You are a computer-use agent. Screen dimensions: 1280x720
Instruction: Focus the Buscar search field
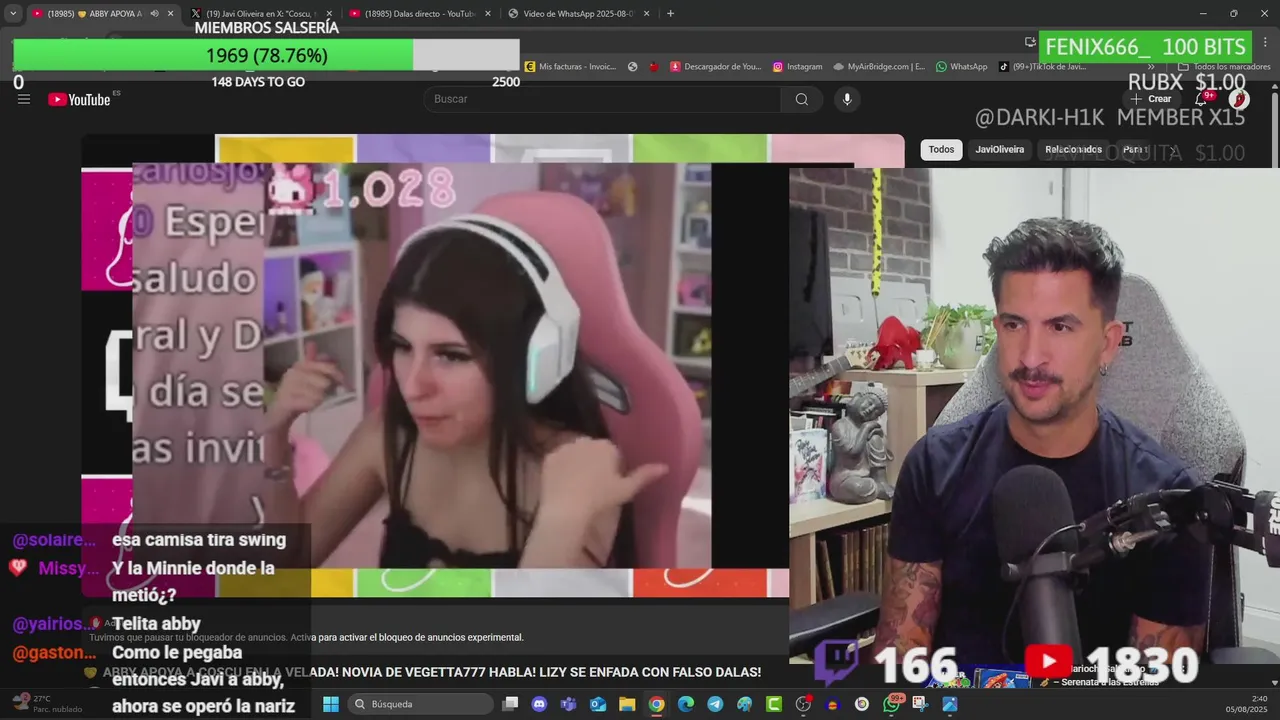[602, 99]
